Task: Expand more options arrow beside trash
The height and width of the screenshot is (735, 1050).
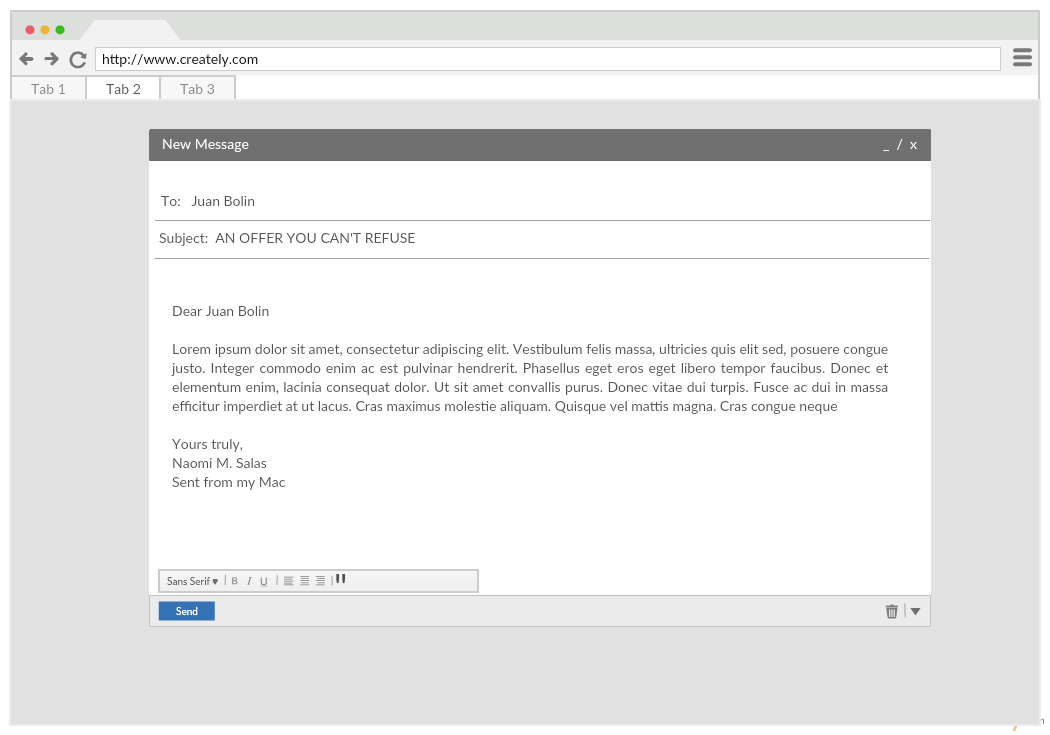Action: [x=915, y=611]
